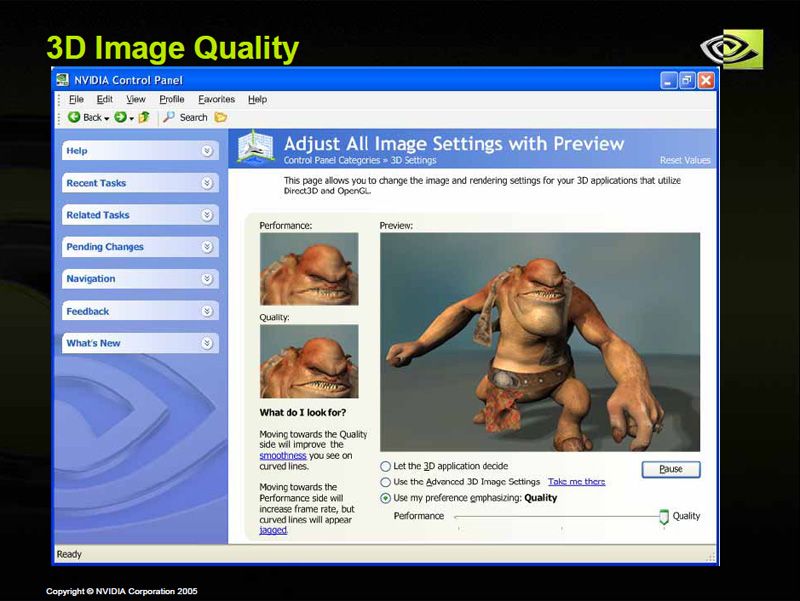Click the Up one level icon

[144, 117]
